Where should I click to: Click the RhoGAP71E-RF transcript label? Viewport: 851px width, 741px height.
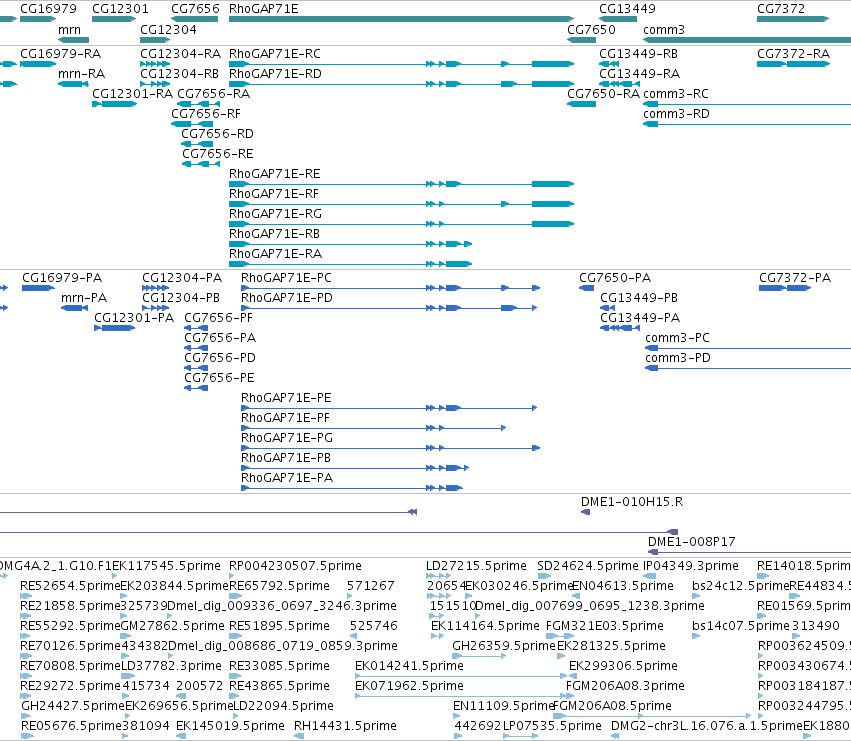[x=274, y=194]
